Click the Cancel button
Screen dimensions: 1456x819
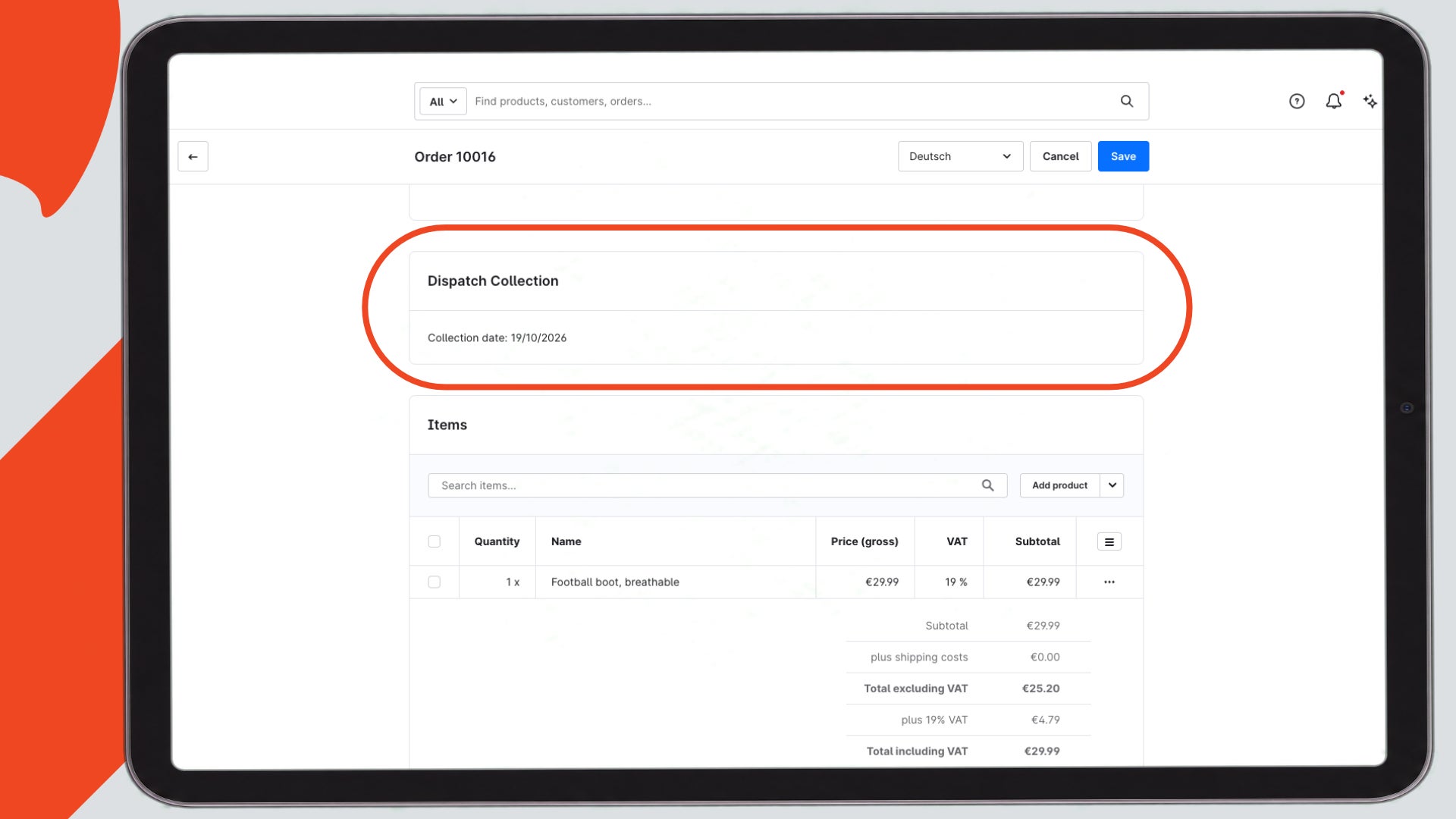(x=1060, y=156)
